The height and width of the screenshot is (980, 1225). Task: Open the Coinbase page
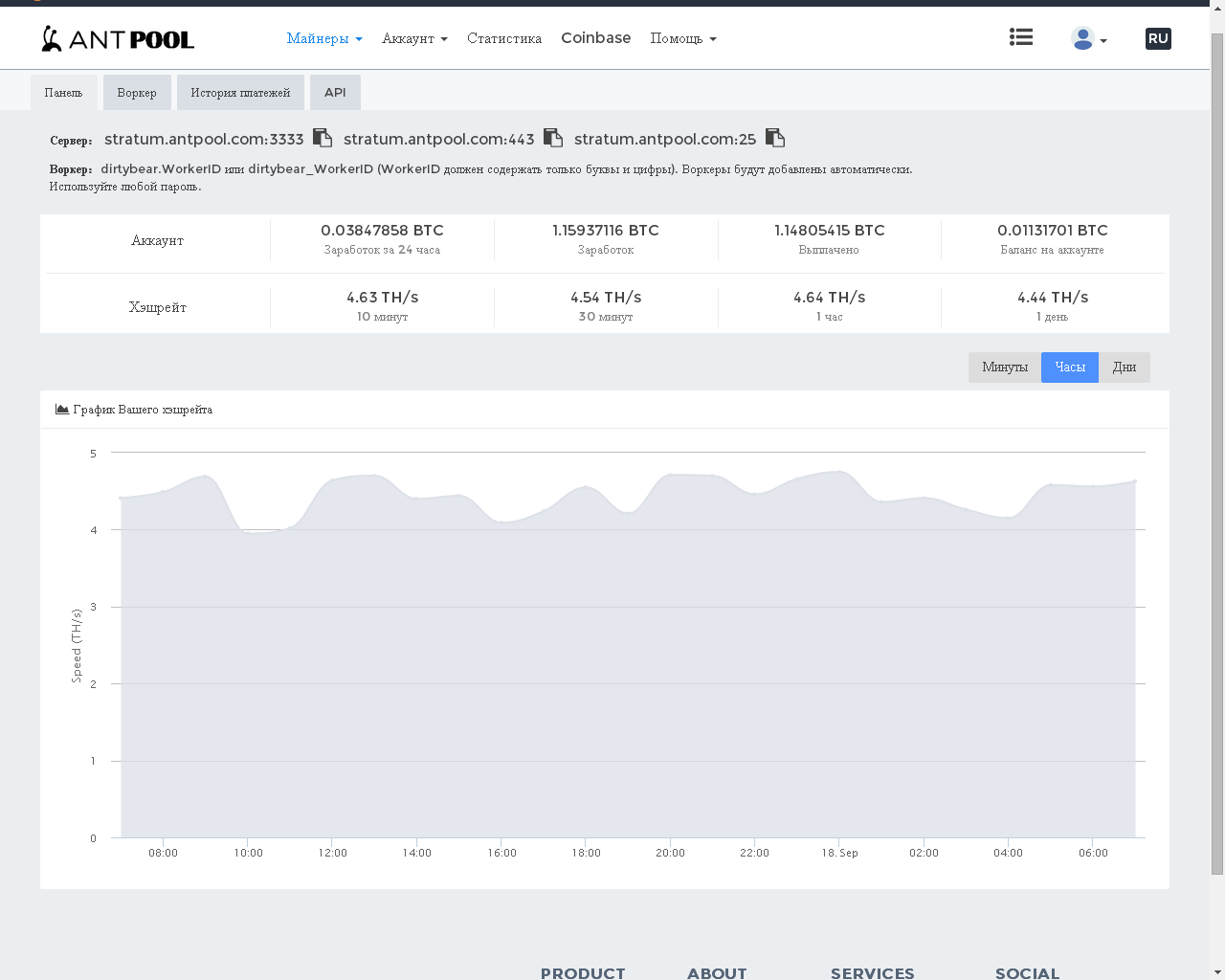(x=595, y=38)
